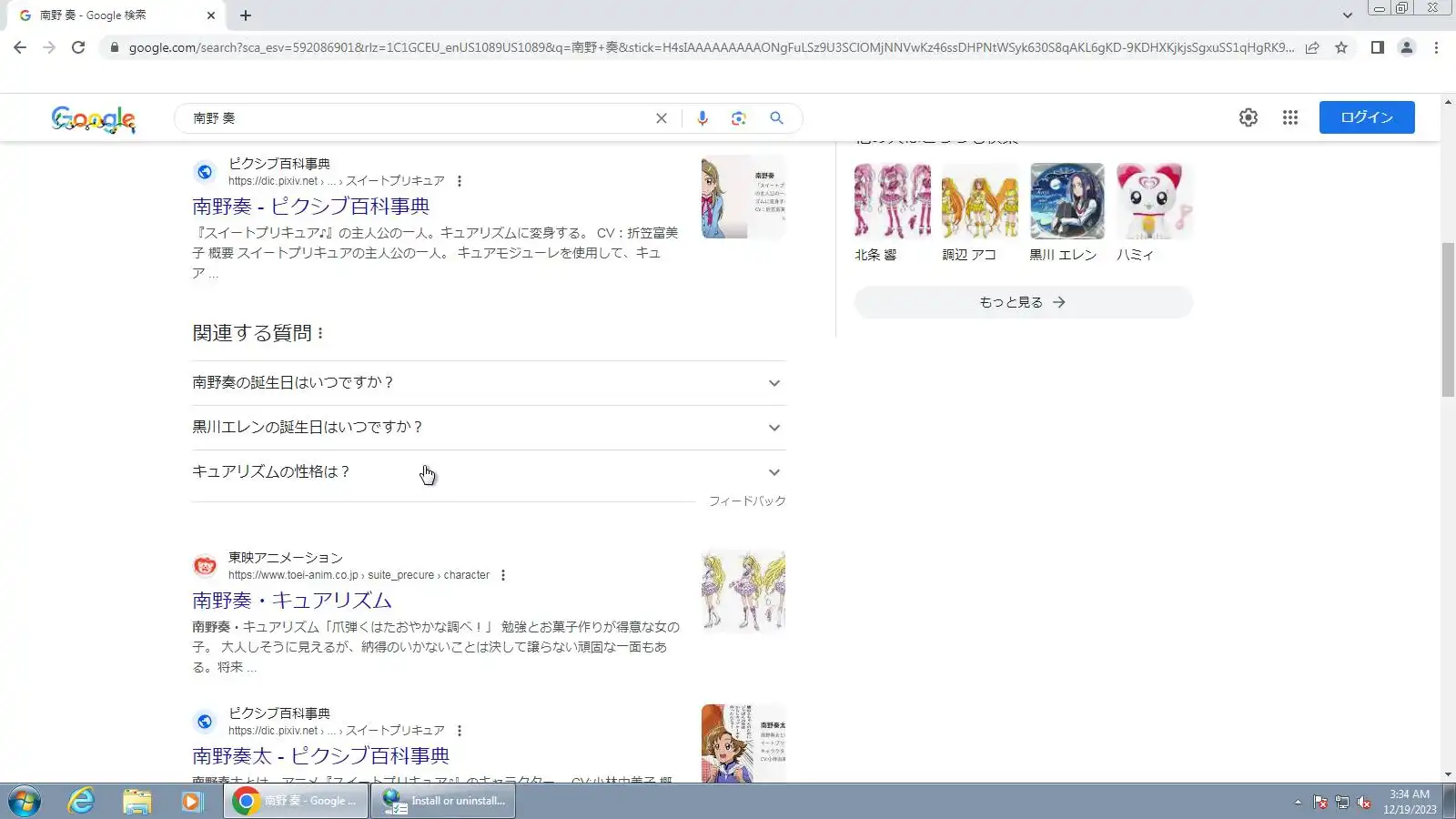Open Action Center flag in system tray
1456x819 pixels.
point(1320,802)
